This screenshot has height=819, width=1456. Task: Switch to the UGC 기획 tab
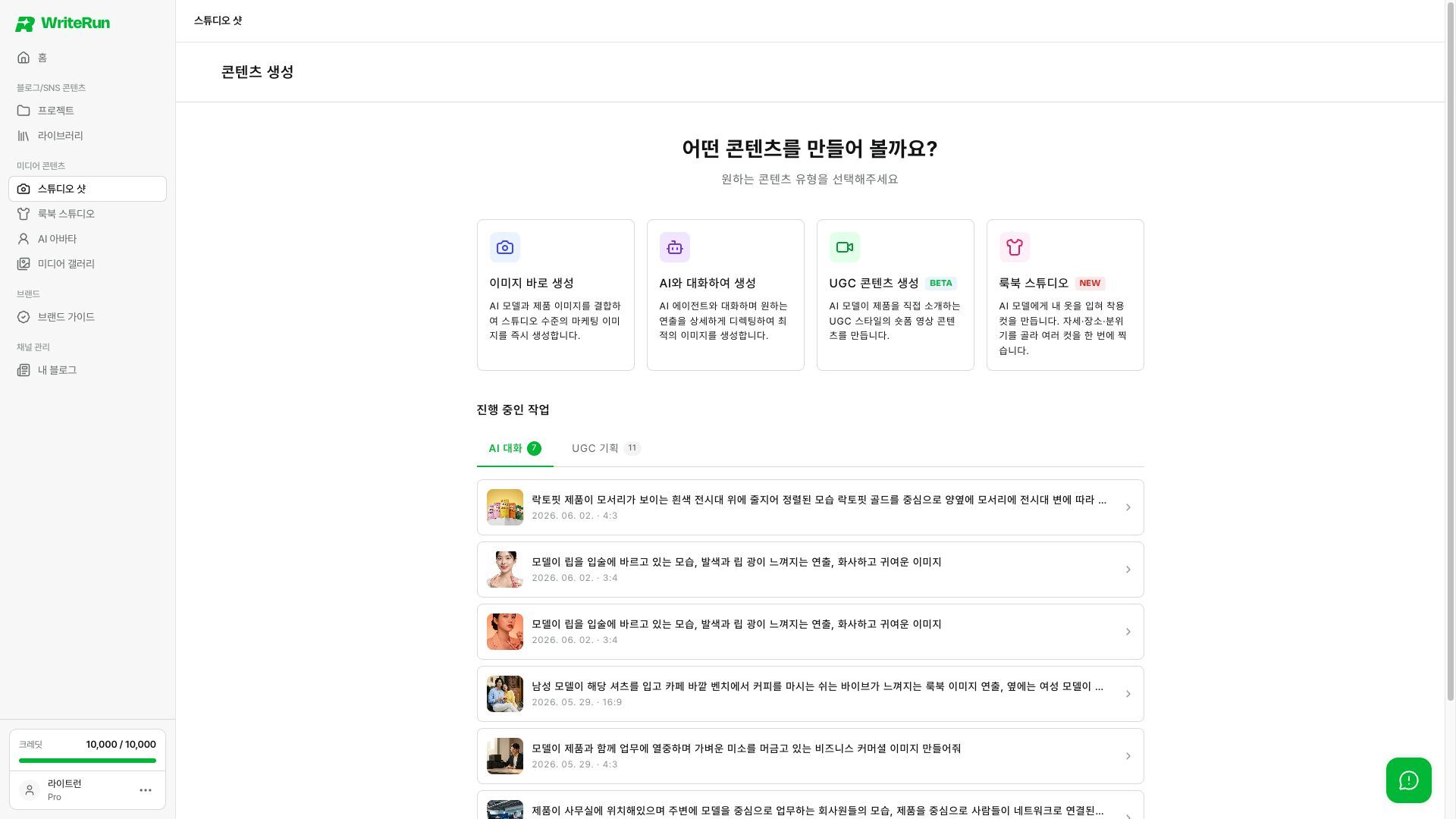[x=606, y=448]
